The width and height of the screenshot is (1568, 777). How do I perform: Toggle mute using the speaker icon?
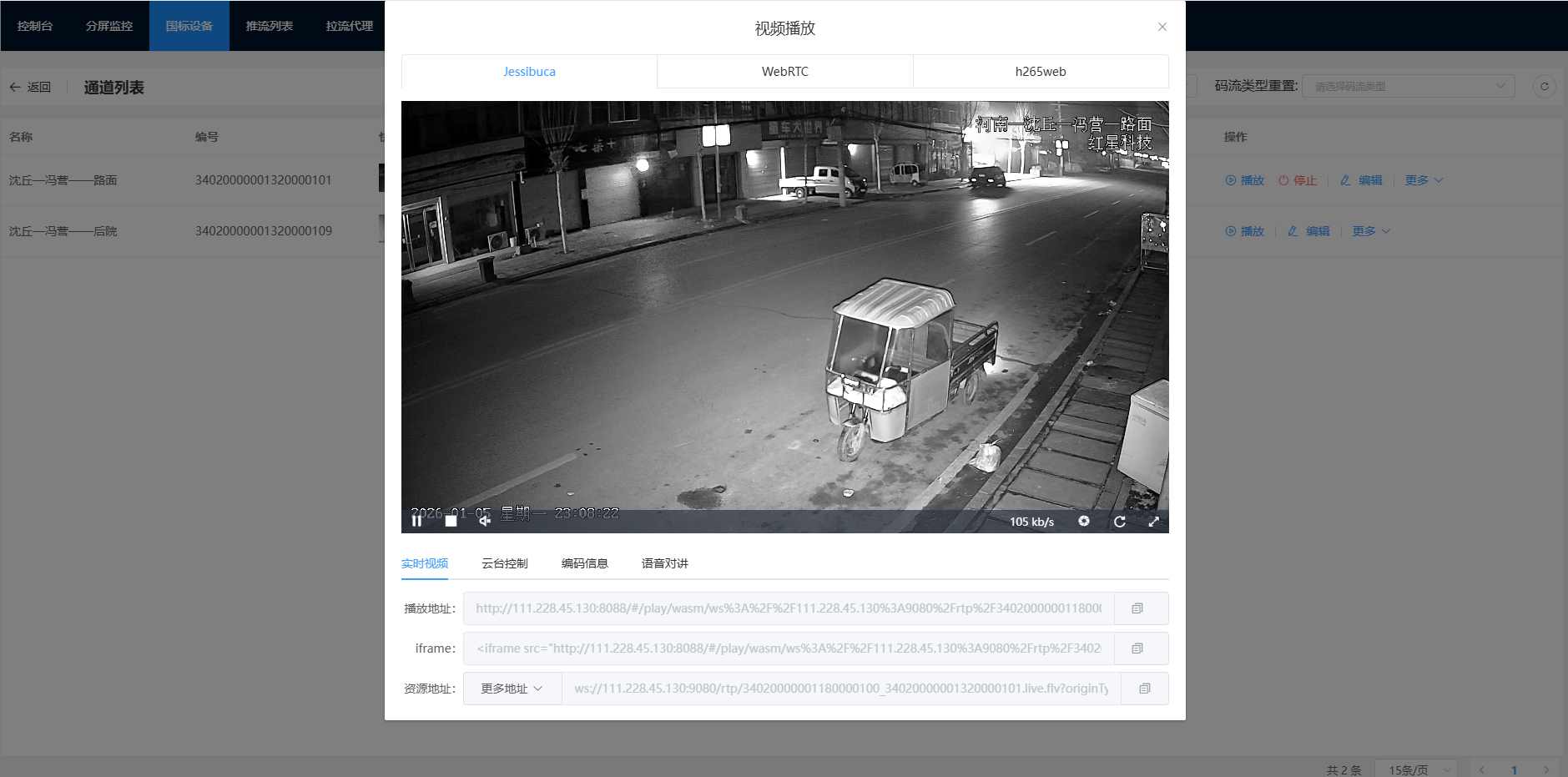484,522
